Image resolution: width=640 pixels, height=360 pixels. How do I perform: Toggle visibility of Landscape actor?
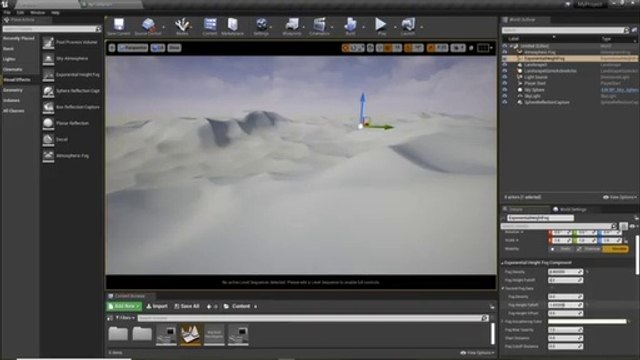(x=505, y=65)
